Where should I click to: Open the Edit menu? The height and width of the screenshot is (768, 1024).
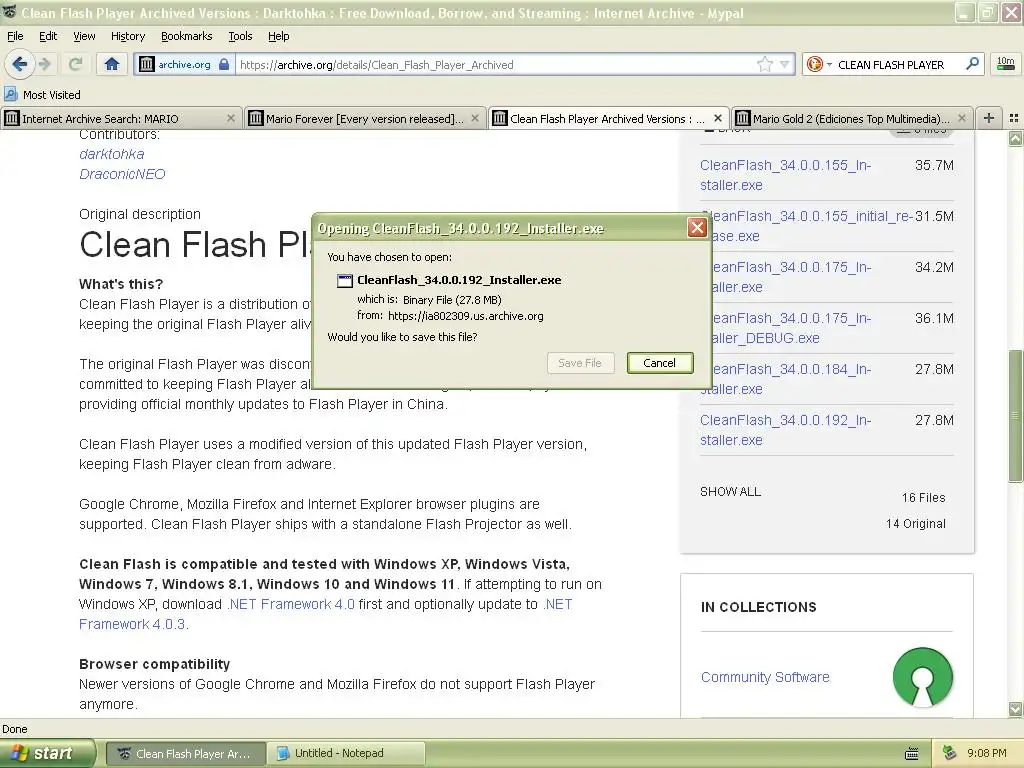click(48, 36)
